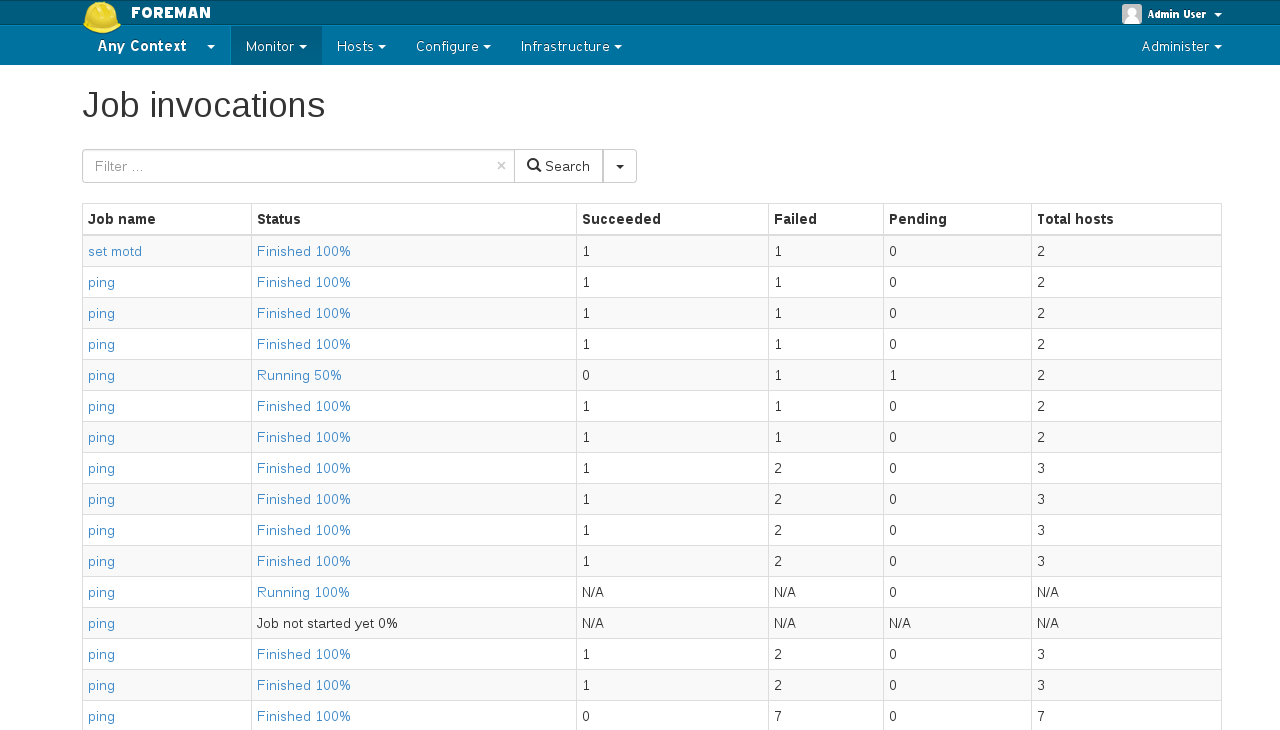Screen dimensions: 1280x730
Task: Open the Monitor menu
Action: tap(276, 46)
